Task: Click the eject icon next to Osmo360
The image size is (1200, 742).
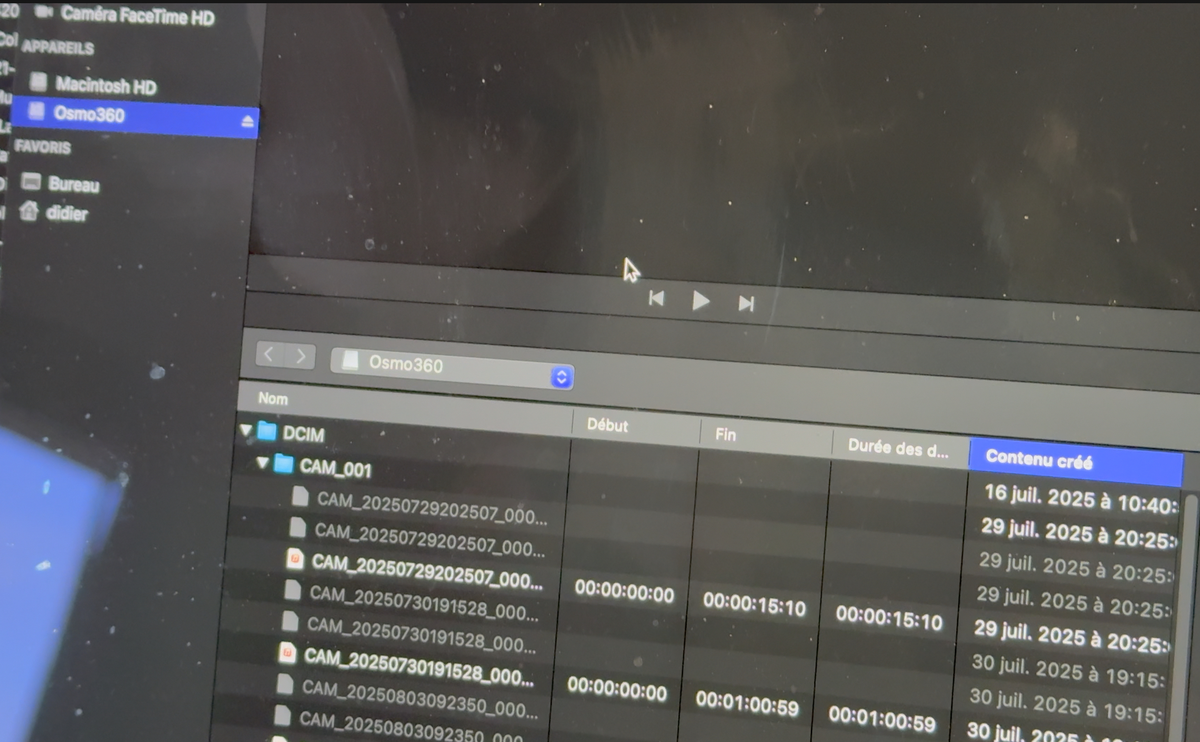Action: point(247,121)
